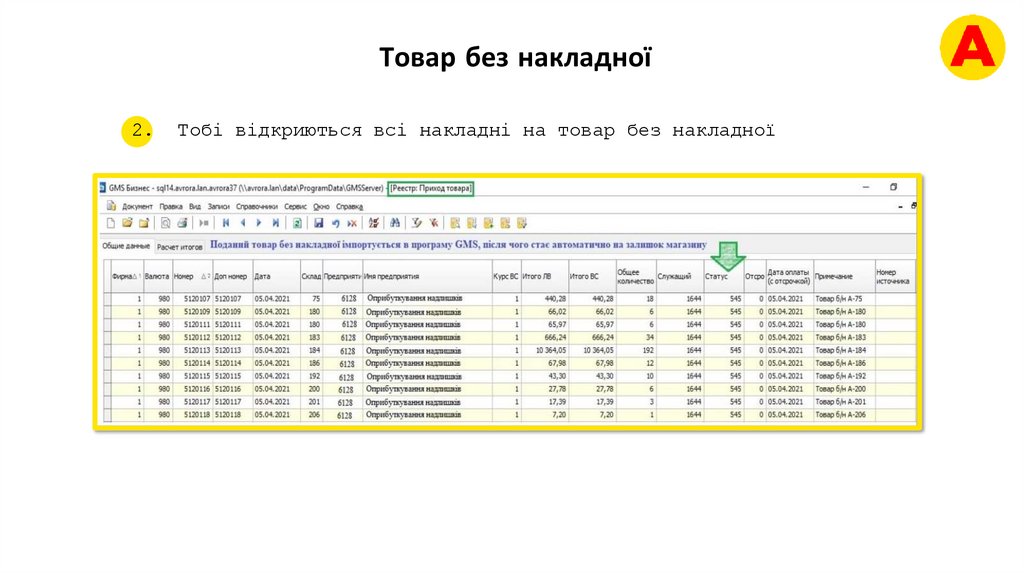The height and width of the screenshot is (574, 1024).
Task: Click the Итого ВС column header
Action: pyautogui.click(x=592, y=276)
